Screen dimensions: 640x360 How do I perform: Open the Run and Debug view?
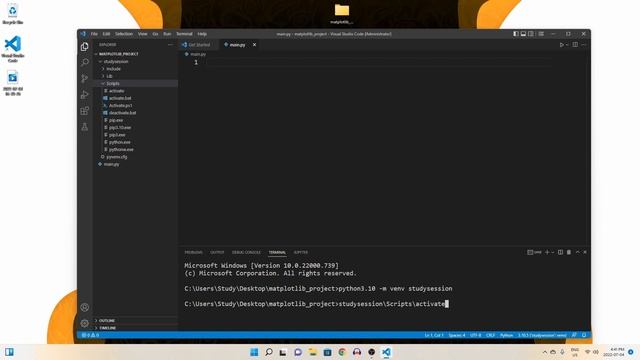point(84,95)
